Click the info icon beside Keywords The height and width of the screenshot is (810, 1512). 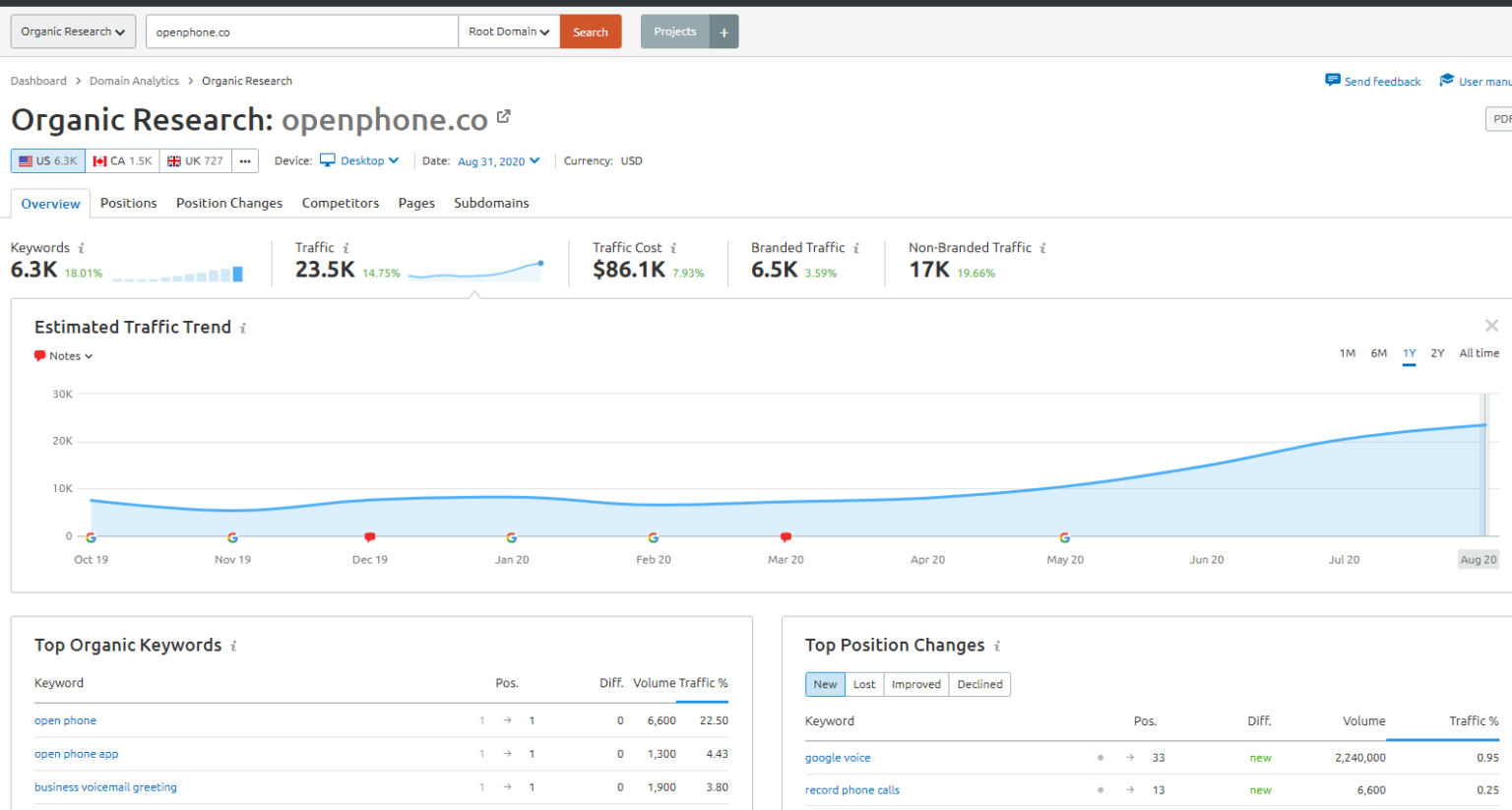point(82,248)
